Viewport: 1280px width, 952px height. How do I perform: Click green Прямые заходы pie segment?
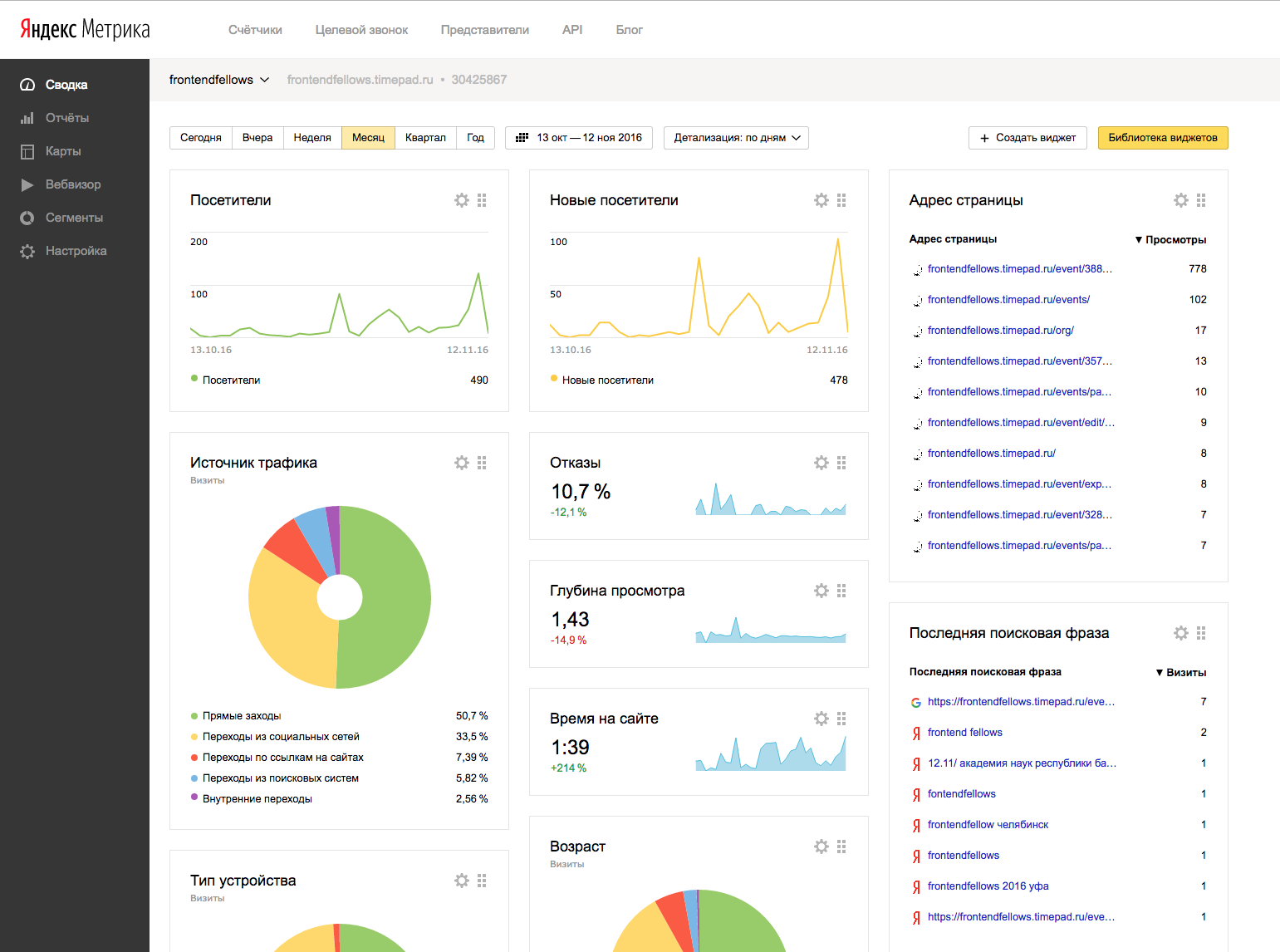(x=390, y=598)
